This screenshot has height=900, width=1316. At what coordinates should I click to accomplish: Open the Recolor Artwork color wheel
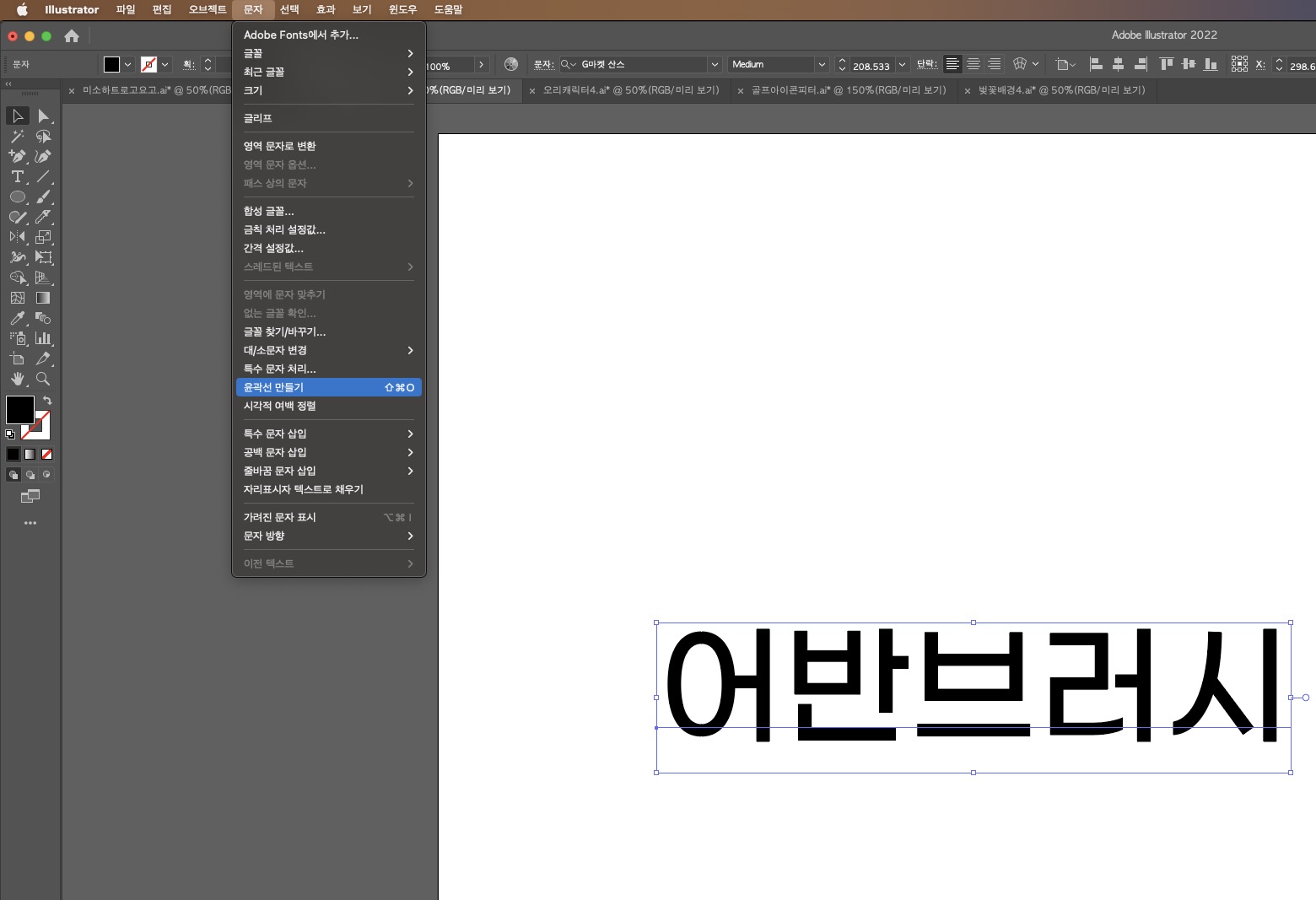pos(510,64)
